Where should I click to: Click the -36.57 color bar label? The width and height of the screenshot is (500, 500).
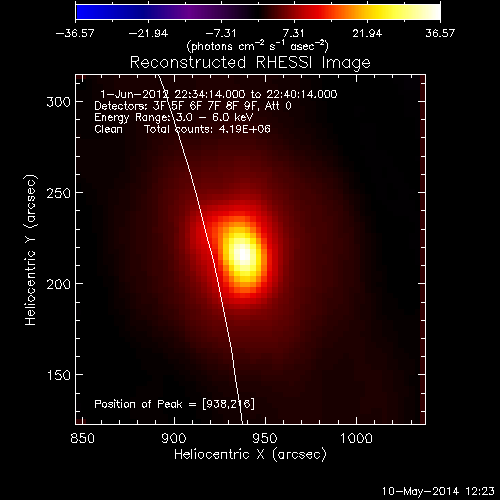[75, 33]
